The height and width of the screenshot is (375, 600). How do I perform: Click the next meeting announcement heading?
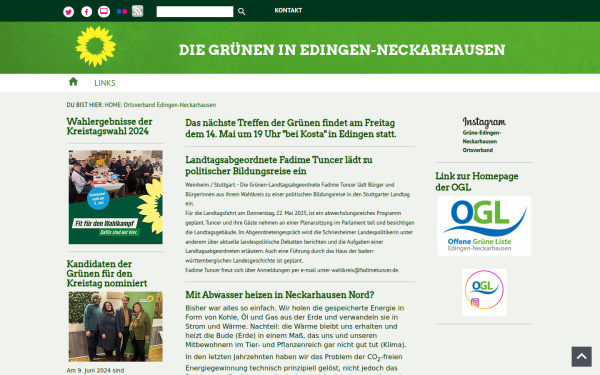coord(291,128)
